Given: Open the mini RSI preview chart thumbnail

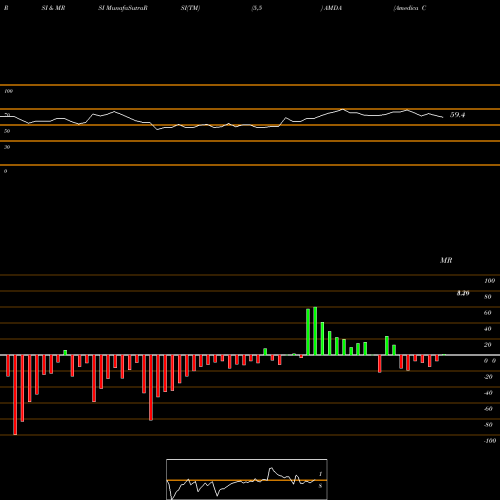Looking at the screenshot, I should [x=247, y=479].
